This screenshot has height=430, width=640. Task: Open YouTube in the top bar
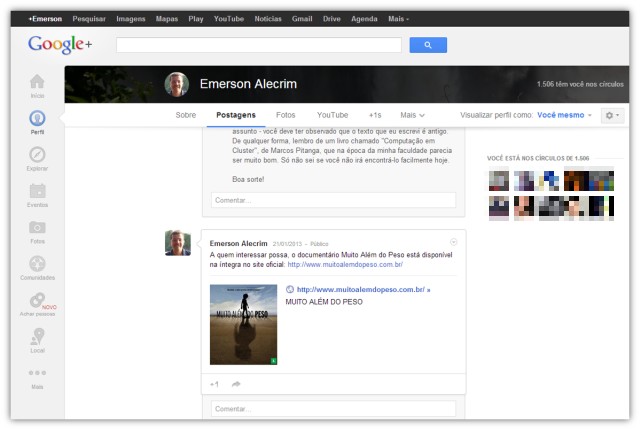tap(229, 19)
